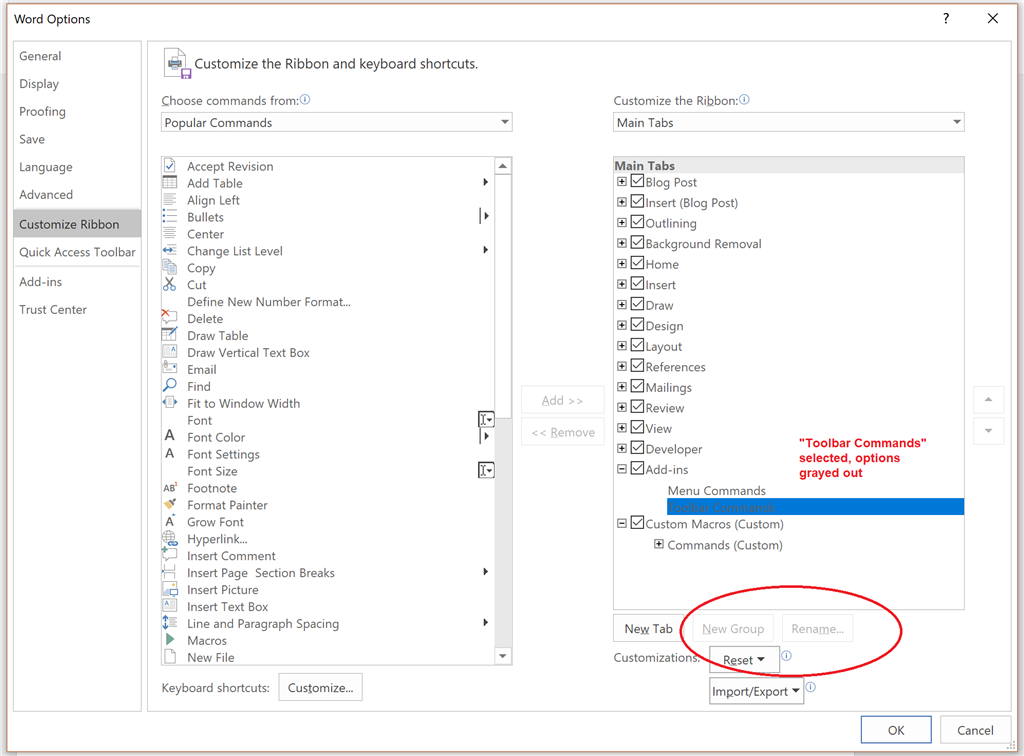Image resolution: width=1024 pixels, height=756 pixels.
Task: Open the Trust Center category
Action: (x=77, y=309)
